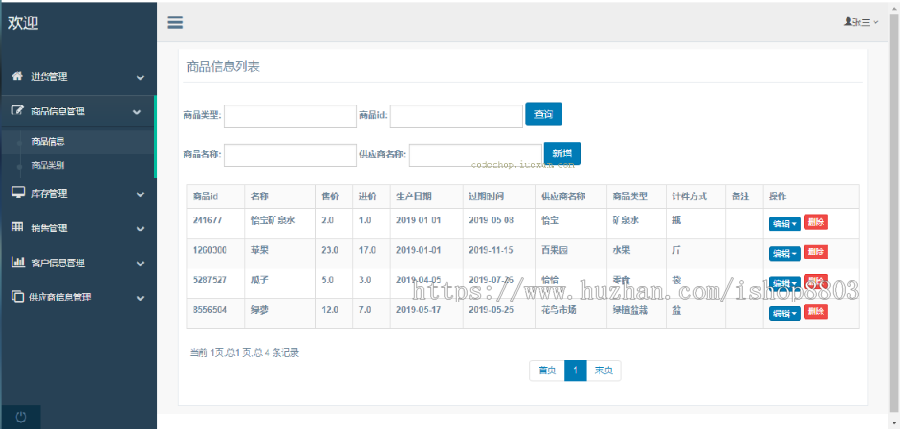Click the power icon at sidebar bottom

click(21, 417)
